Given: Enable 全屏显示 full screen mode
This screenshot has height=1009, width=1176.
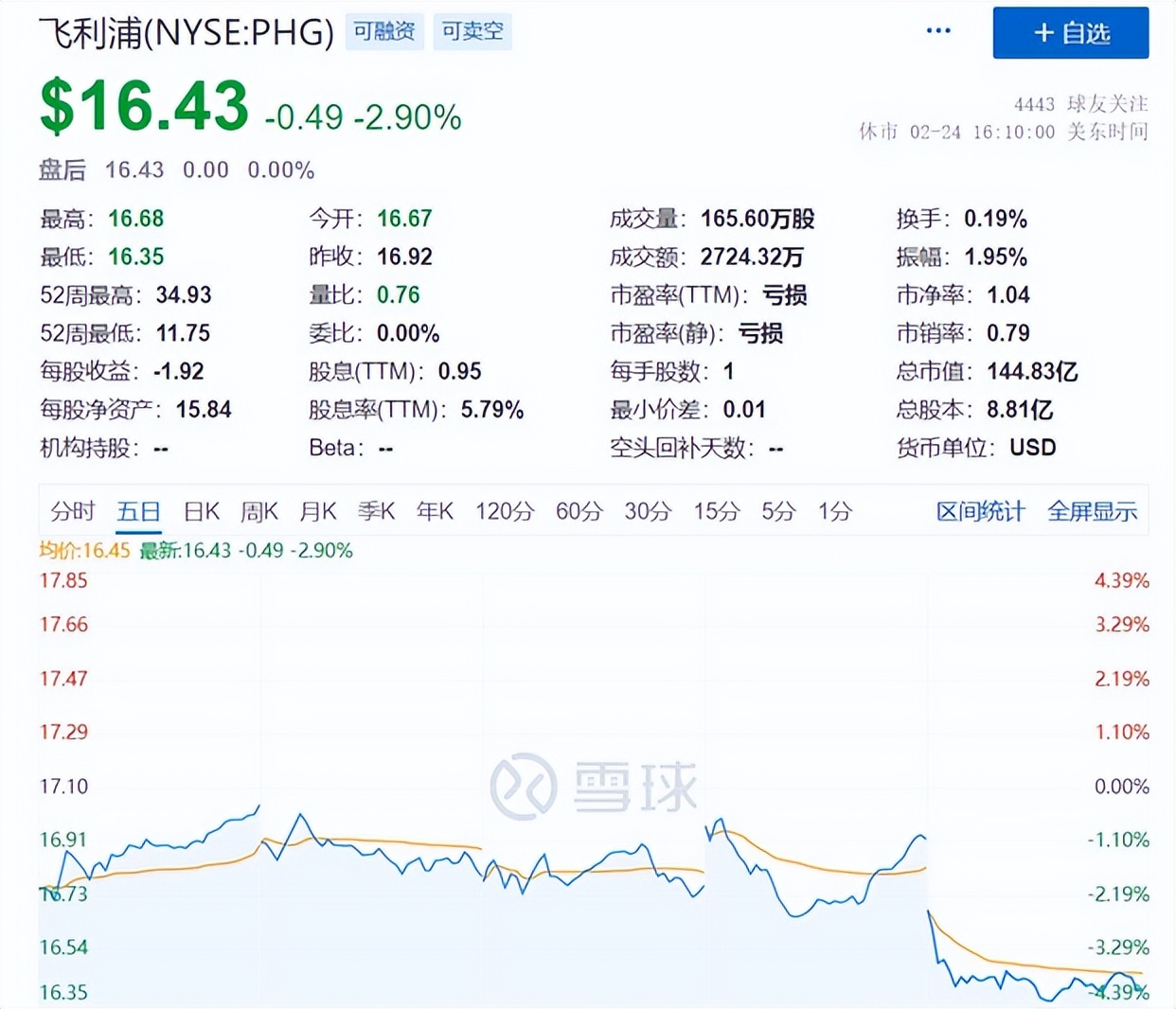Looking at the screenshot, I should coord(1092,511).
